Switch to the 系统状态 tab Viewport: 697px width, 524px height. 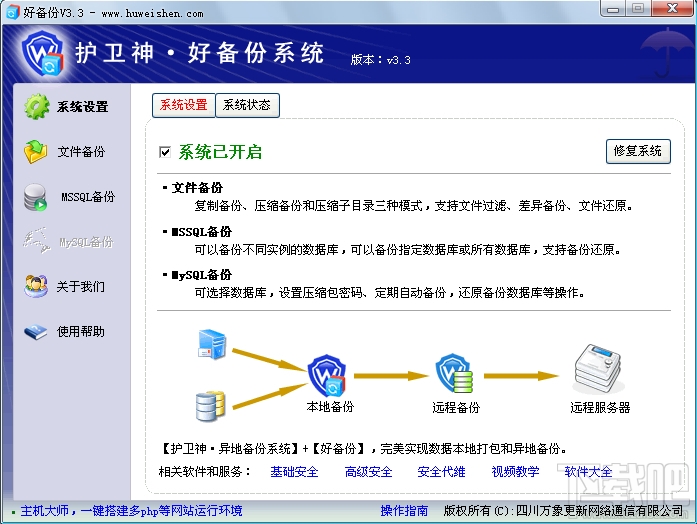[247, 105]
